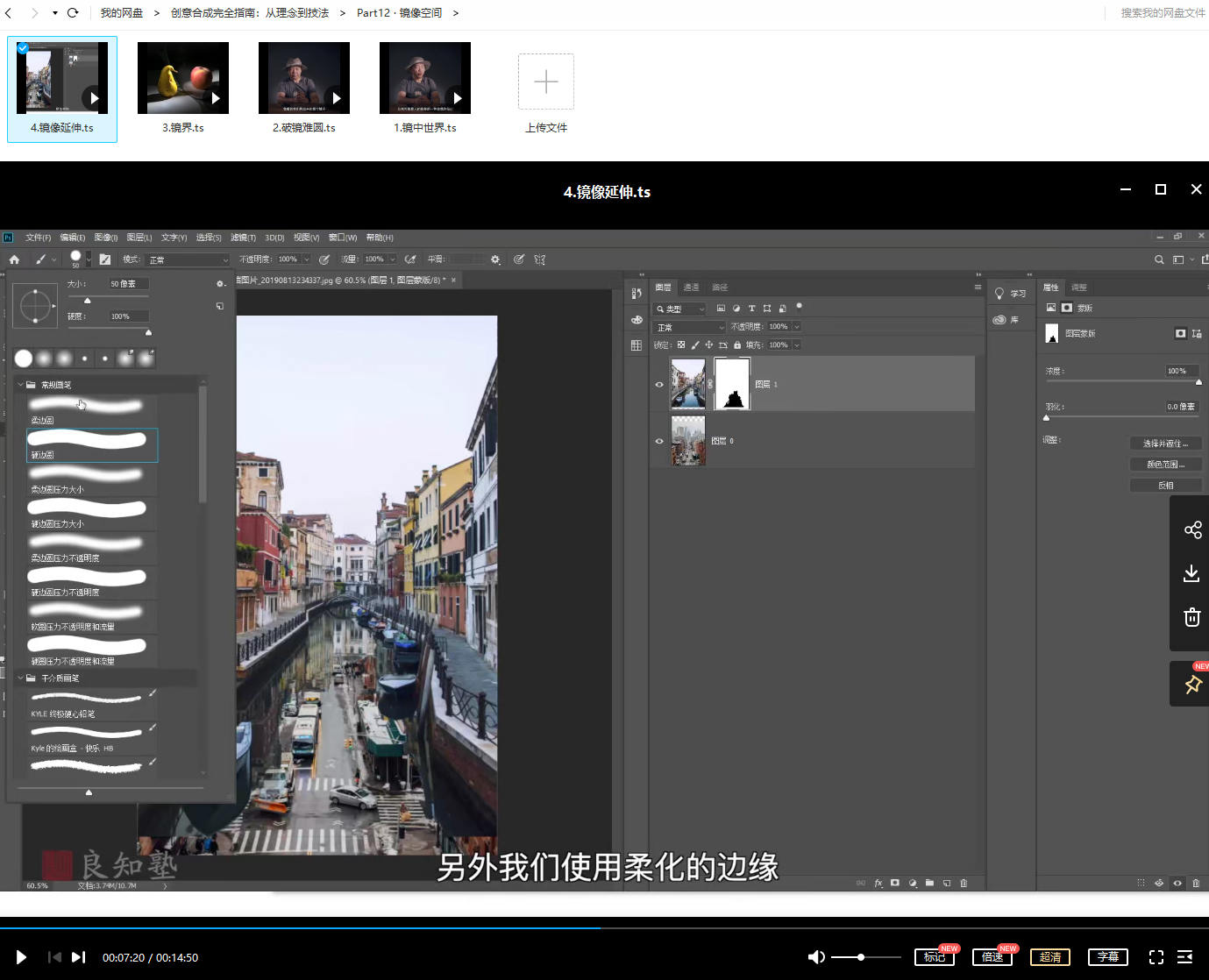Screen dimensions: 1209x980
Task: Click the share icon on right panel
Action: 1192,530
